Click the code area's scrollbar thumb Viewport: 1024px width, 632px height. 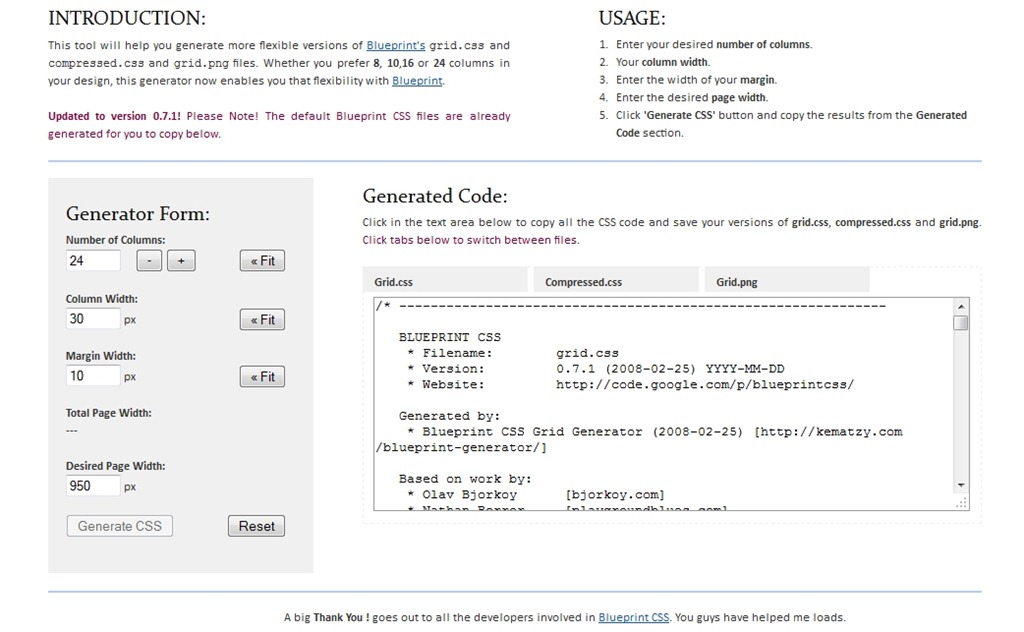961,323
